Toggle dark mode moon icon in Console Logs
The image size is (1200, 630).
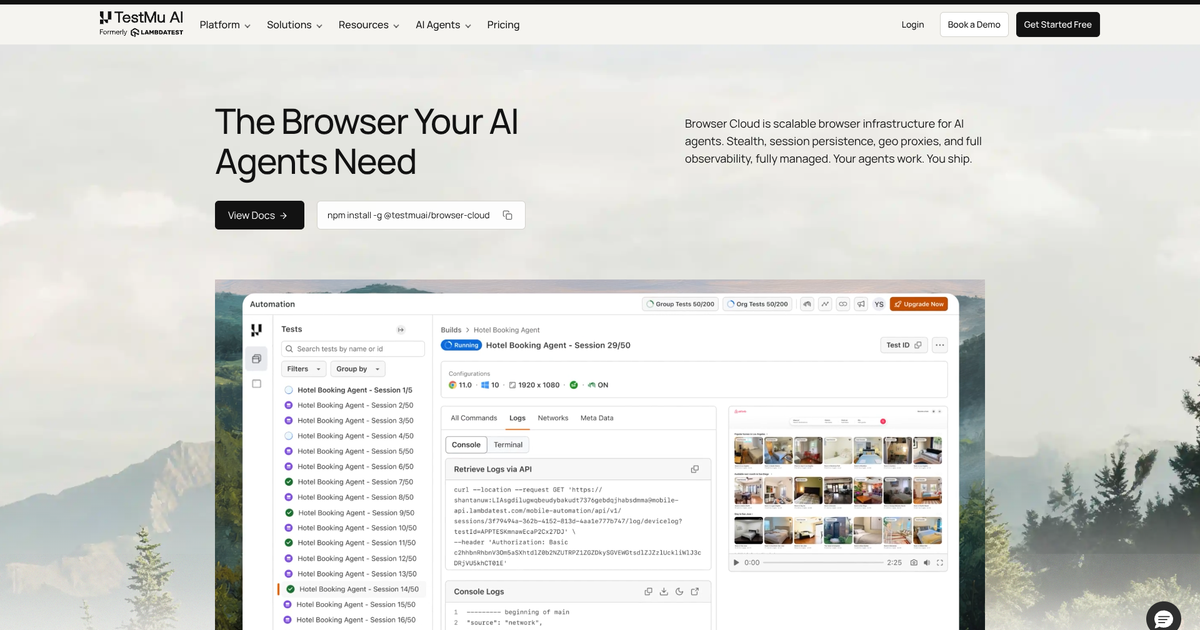tap(679, 591)
